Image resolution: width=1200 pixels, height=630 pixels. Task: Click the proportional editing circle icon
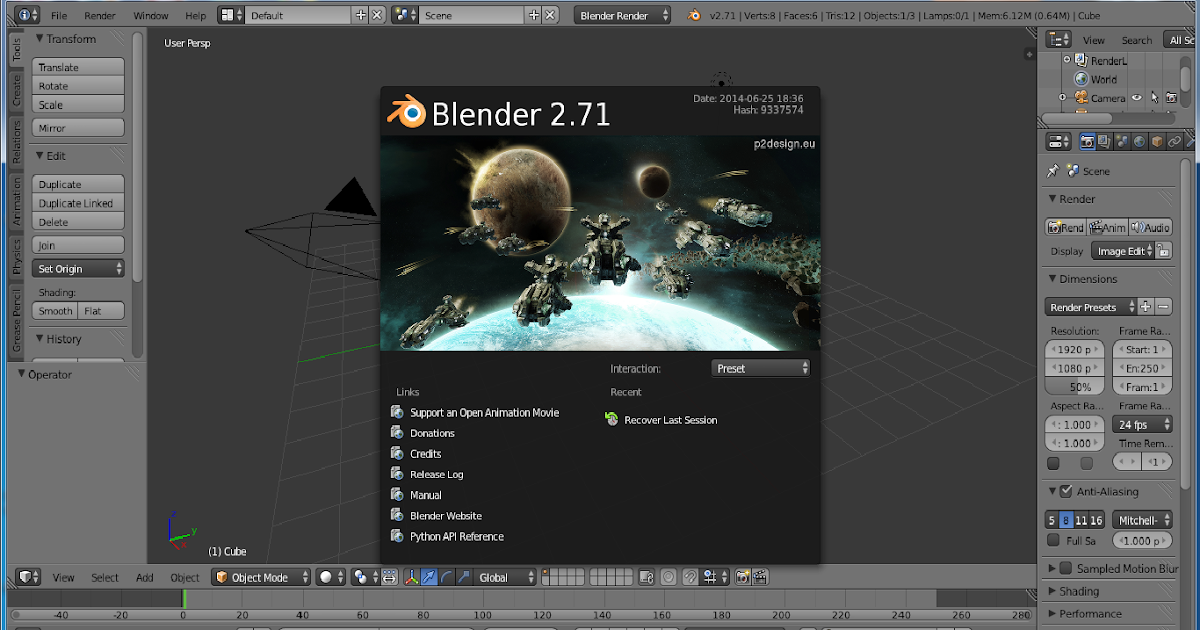click(668, 577)
